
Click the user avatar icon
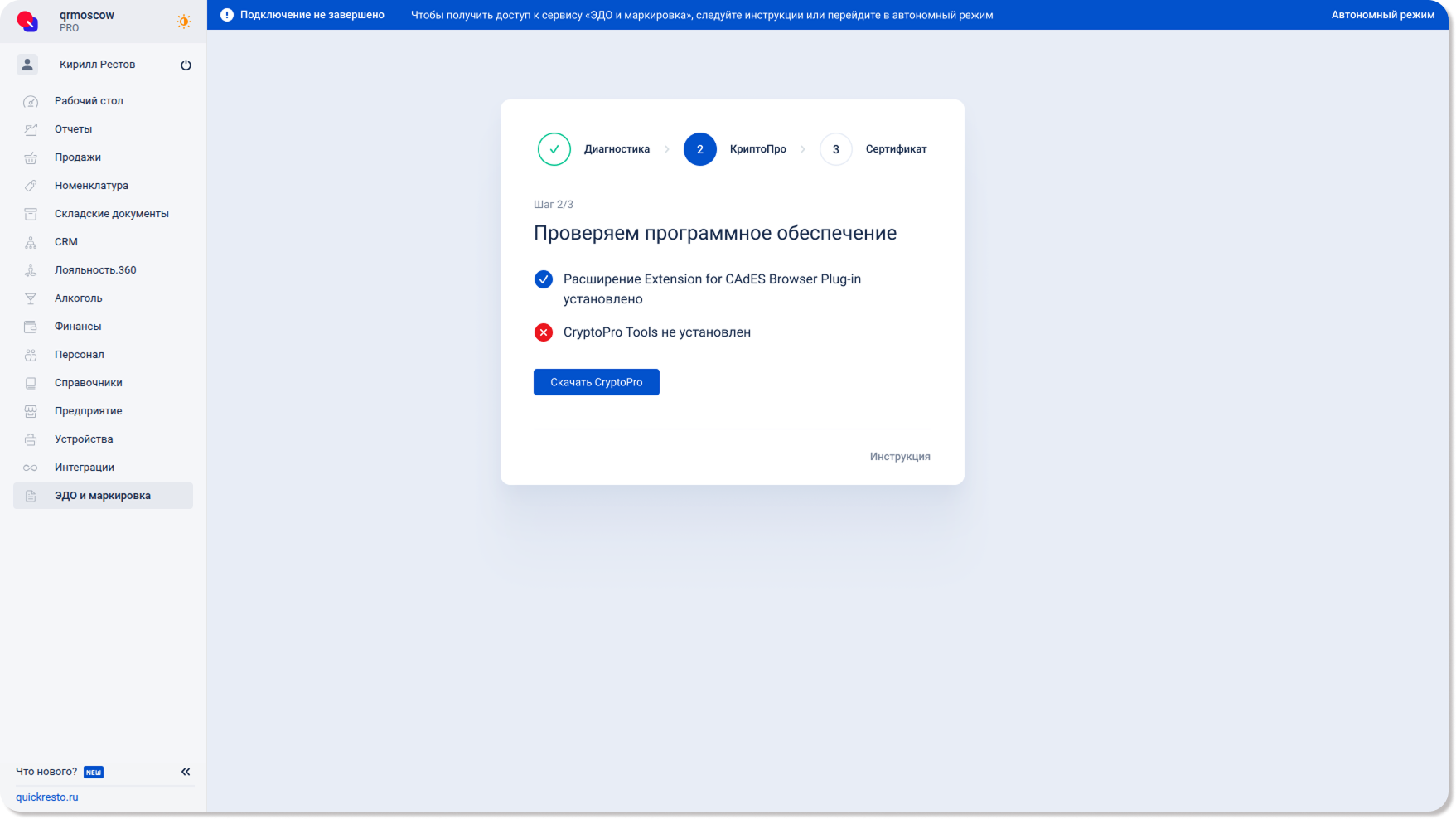[x=27, y=65]
